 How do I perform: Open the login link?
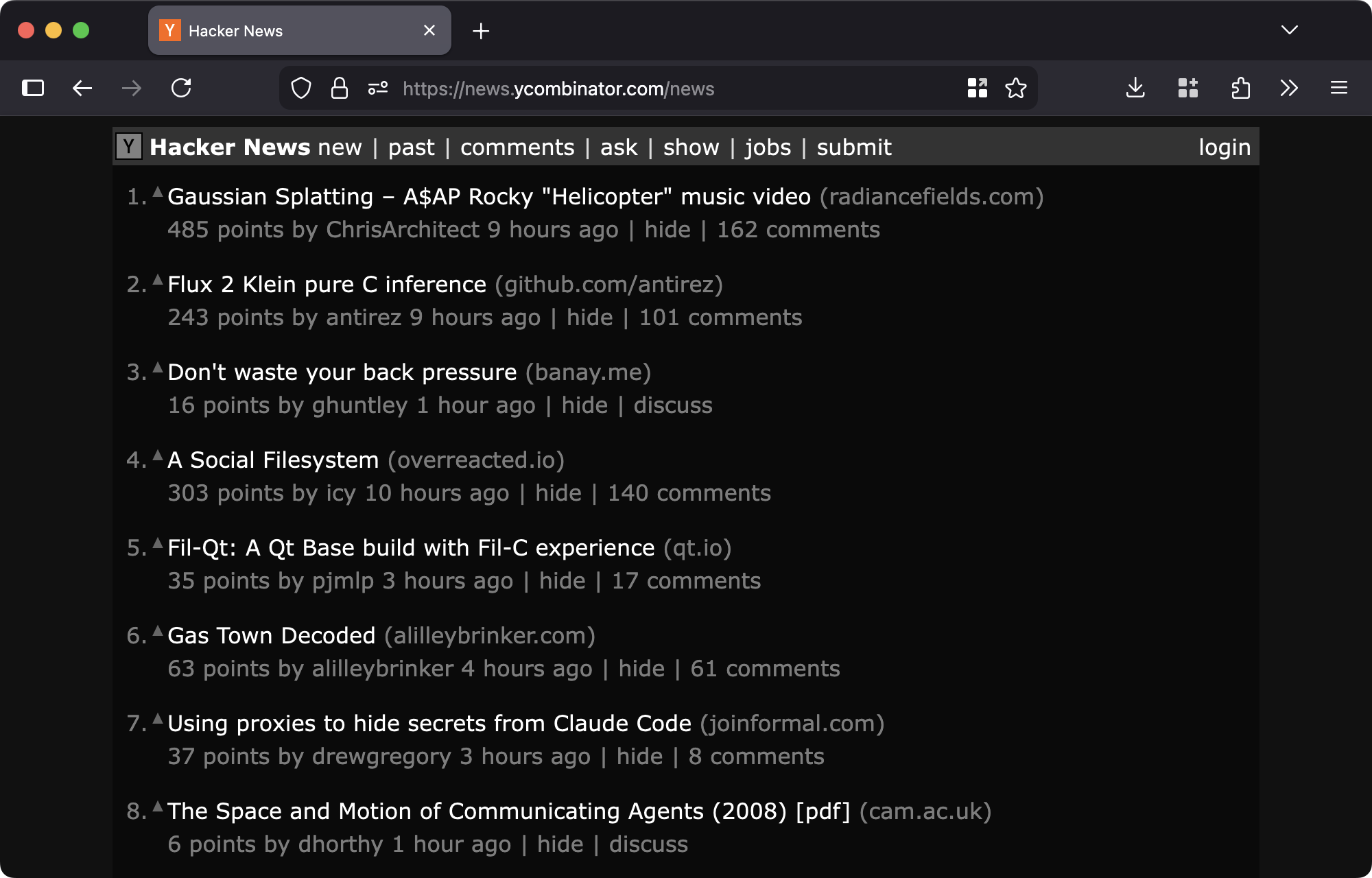[x=1225, y=147]
